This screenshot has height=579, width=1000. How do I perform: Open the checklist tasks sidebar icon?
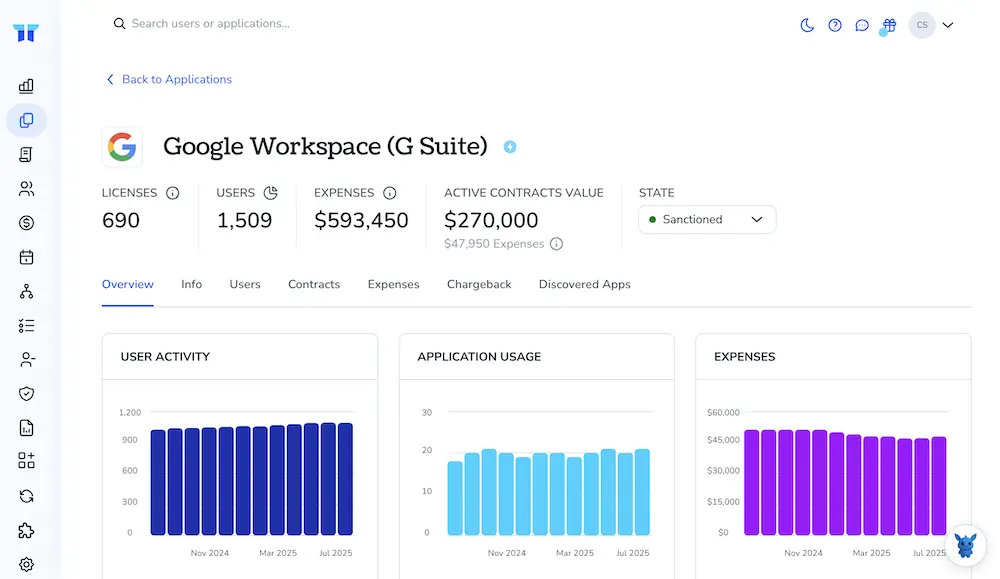coord(26,326)
